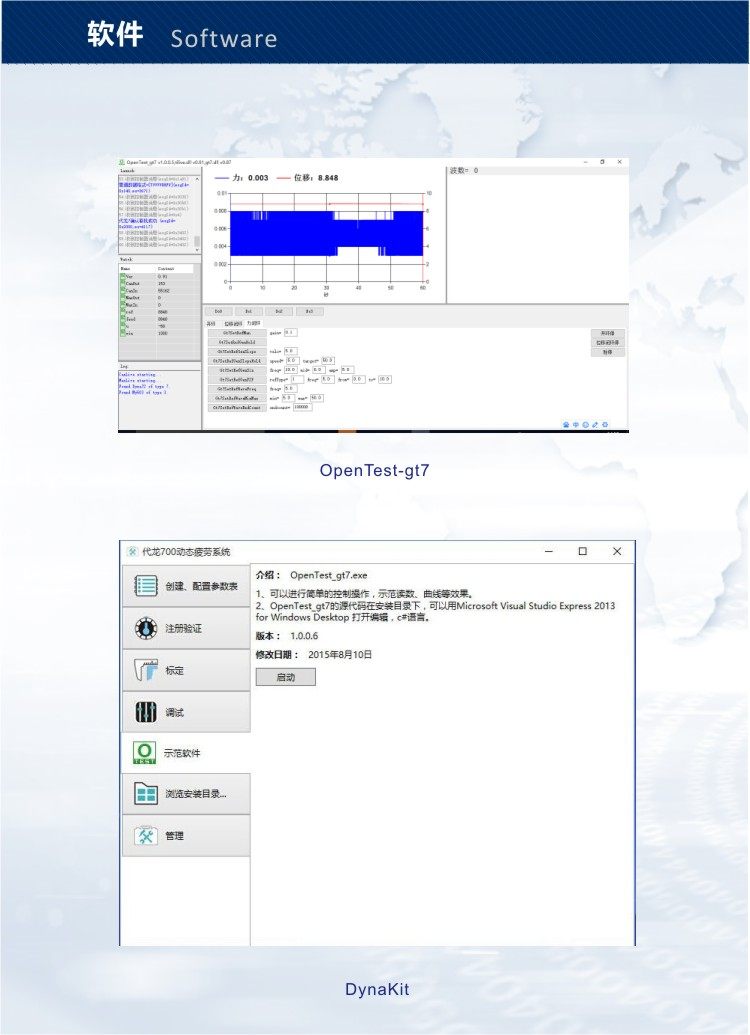
Task: Click Launch list scrollbar up arrow
Action: [x=197, y=180]
